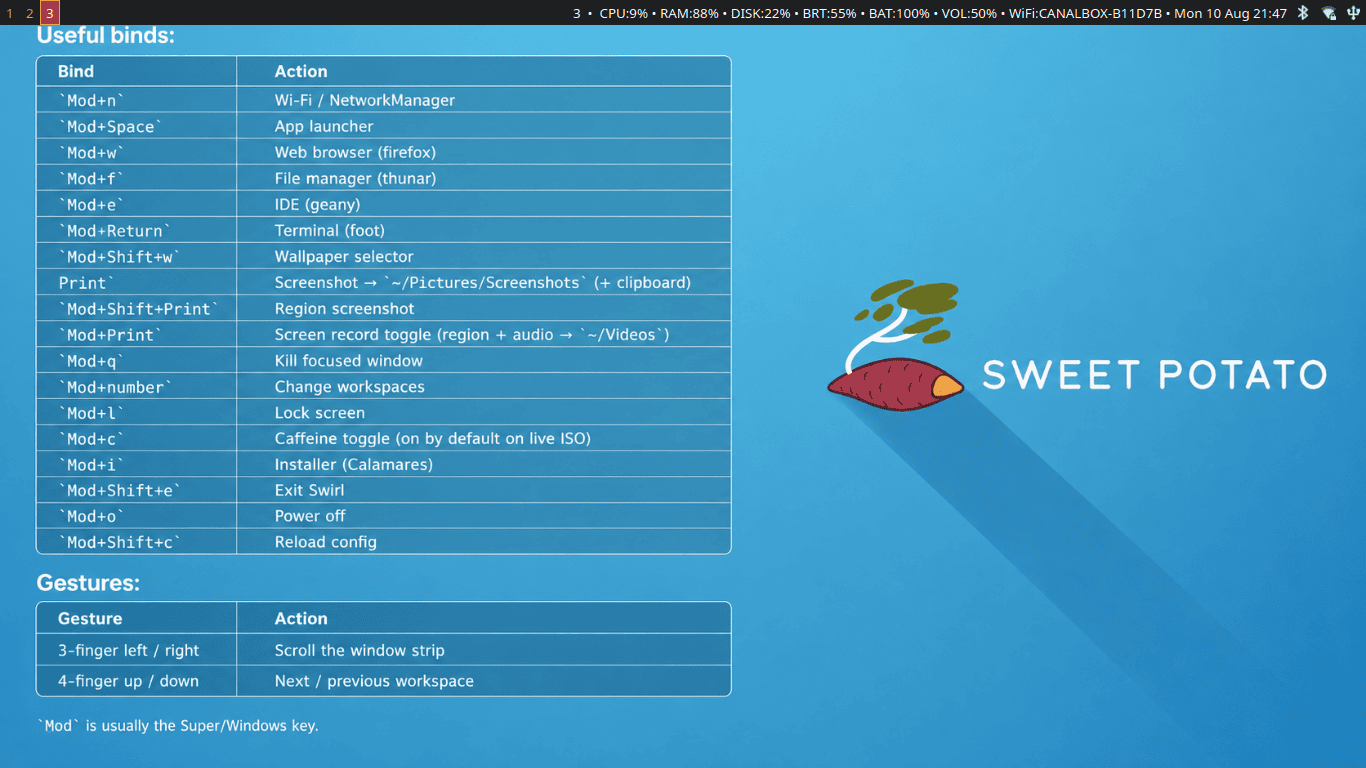Click the Kill focused window cell
This screenshot has width=1366, height=768.
[x=483, y=360]
